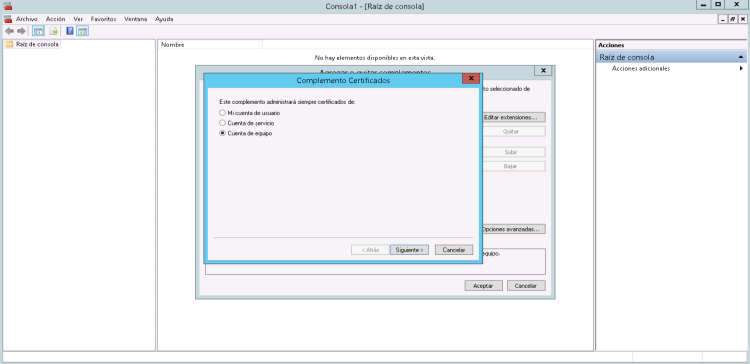
Task: Click the folder icon of Raíz de consola
Action: point(9,44)
